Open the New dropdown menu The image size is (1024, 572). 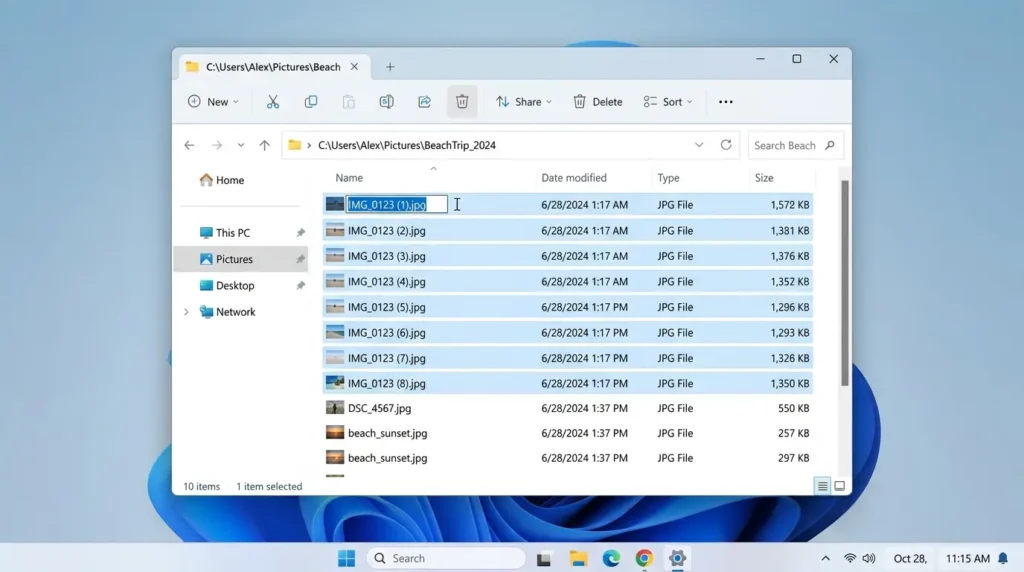point(213,102)
